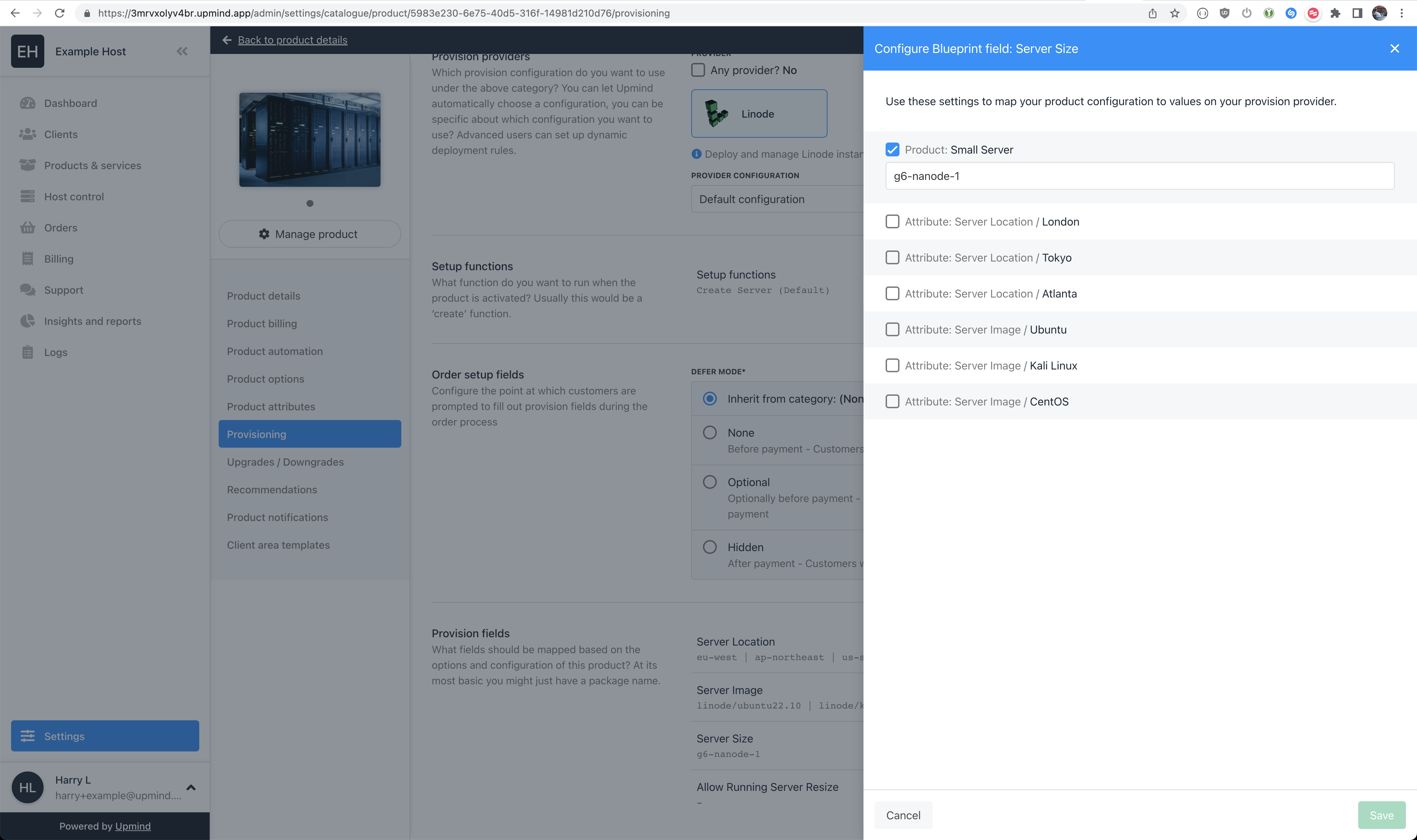This screenshot has height=840, width=1417.
Task: Select None defer mode option
Action: click(710, 432)
